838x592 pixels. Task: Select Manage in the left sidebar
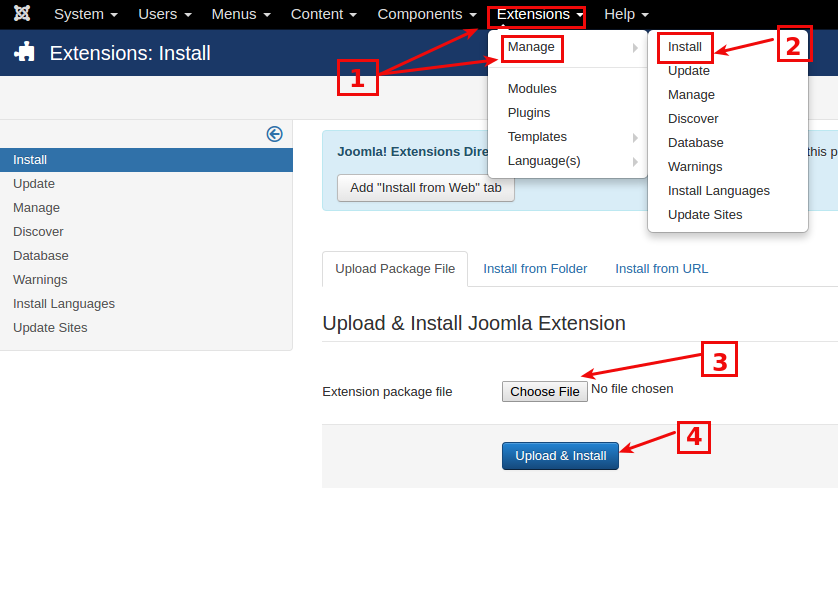(x=146, y=208)
